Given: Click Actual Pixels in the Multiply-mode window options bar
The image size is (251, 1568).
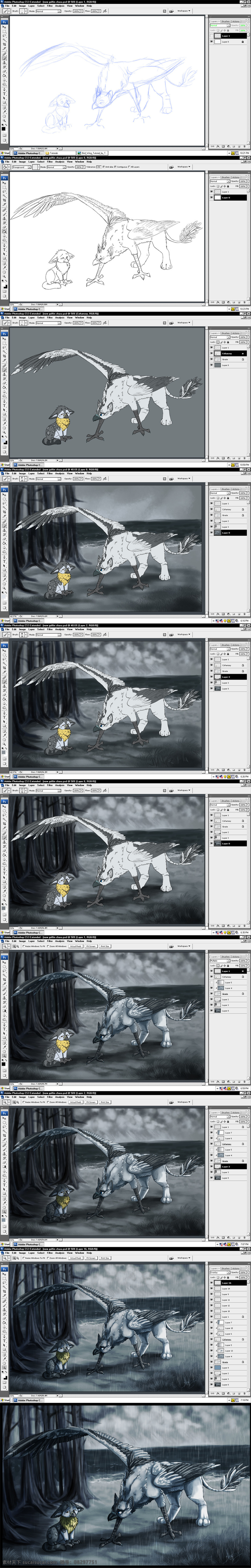Looking at the screenshot, I should point(75,946).
